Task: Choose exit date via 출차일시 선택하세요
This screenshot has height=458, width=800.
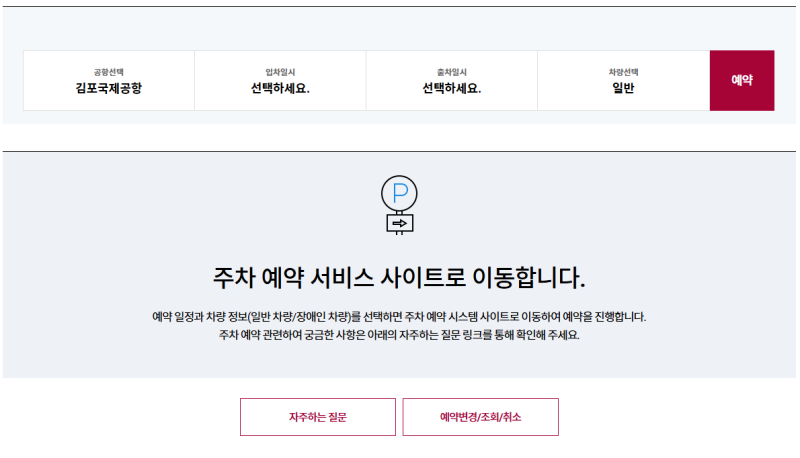Action: click(452, 81)
